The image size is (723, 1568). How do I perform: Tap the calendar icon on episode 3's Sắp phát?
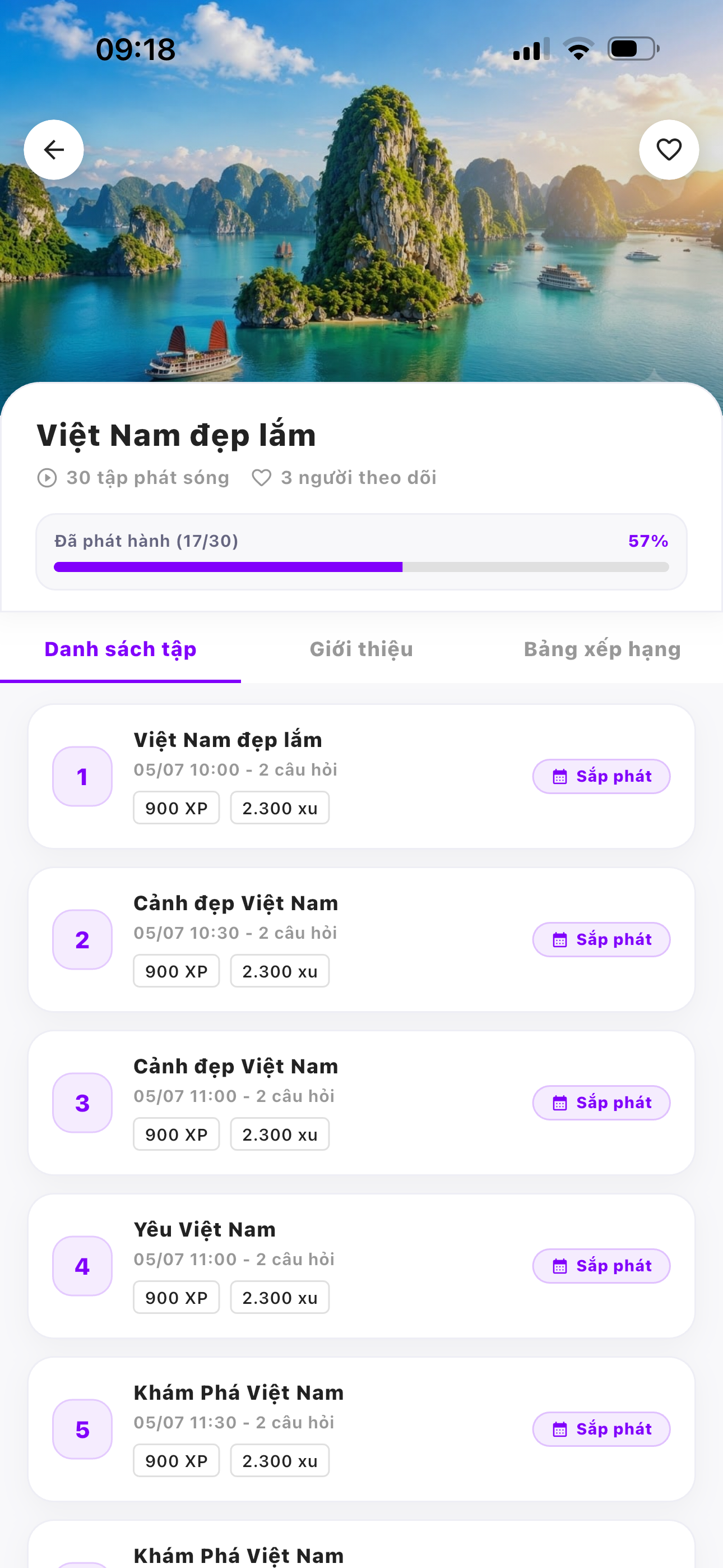560,1103
